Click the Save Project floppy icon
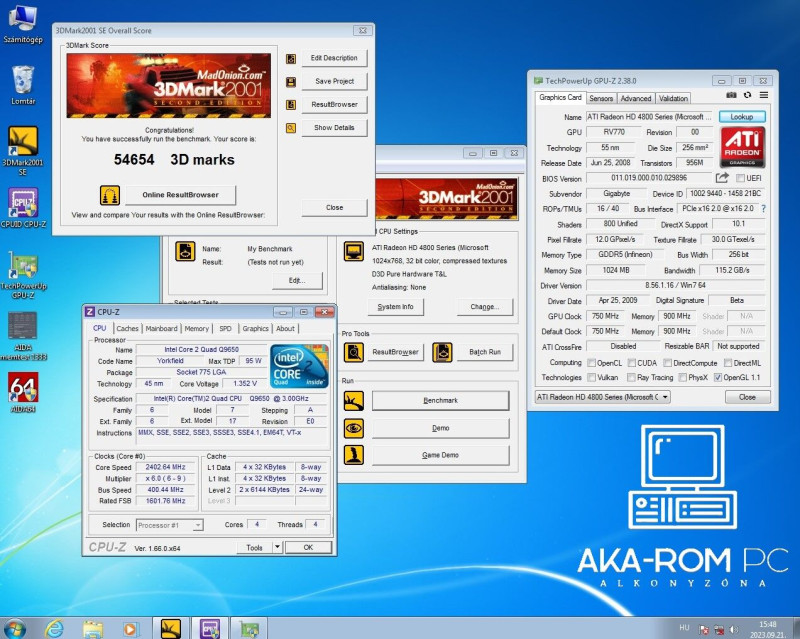 tap(291, 82)
